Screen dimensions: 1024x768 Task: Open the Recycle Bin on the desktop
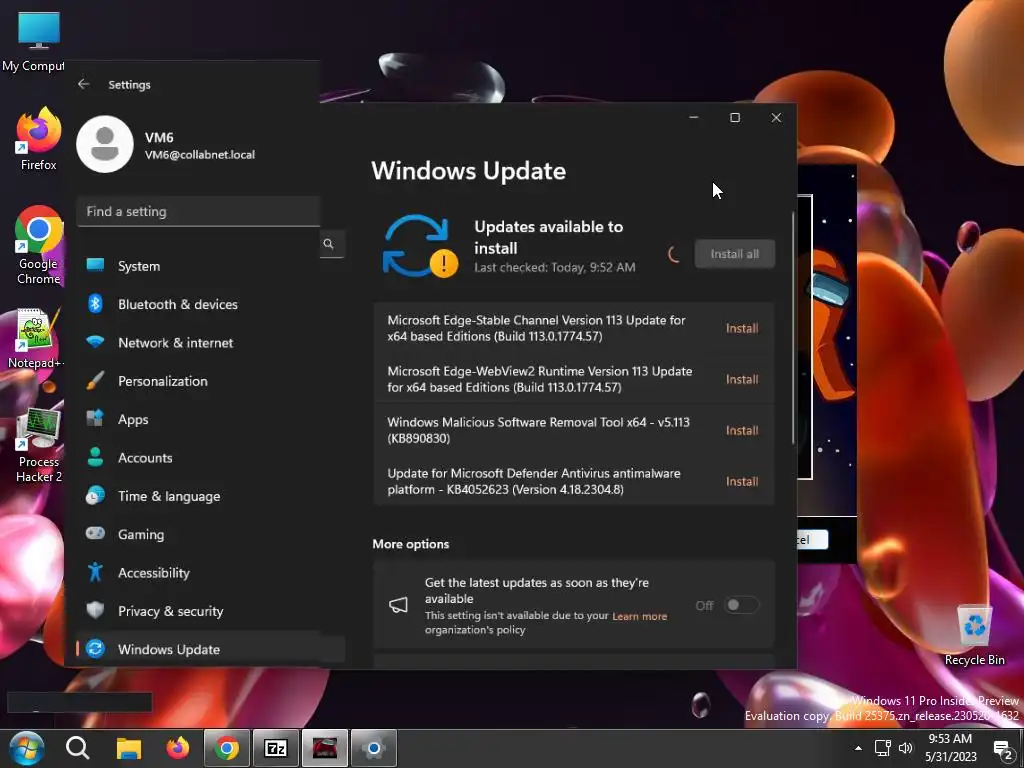[x=974, y=635]
